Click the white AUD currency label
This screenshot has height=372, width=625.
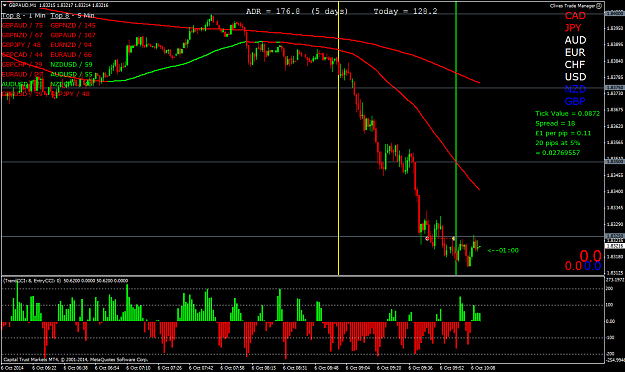pos(575,40)
